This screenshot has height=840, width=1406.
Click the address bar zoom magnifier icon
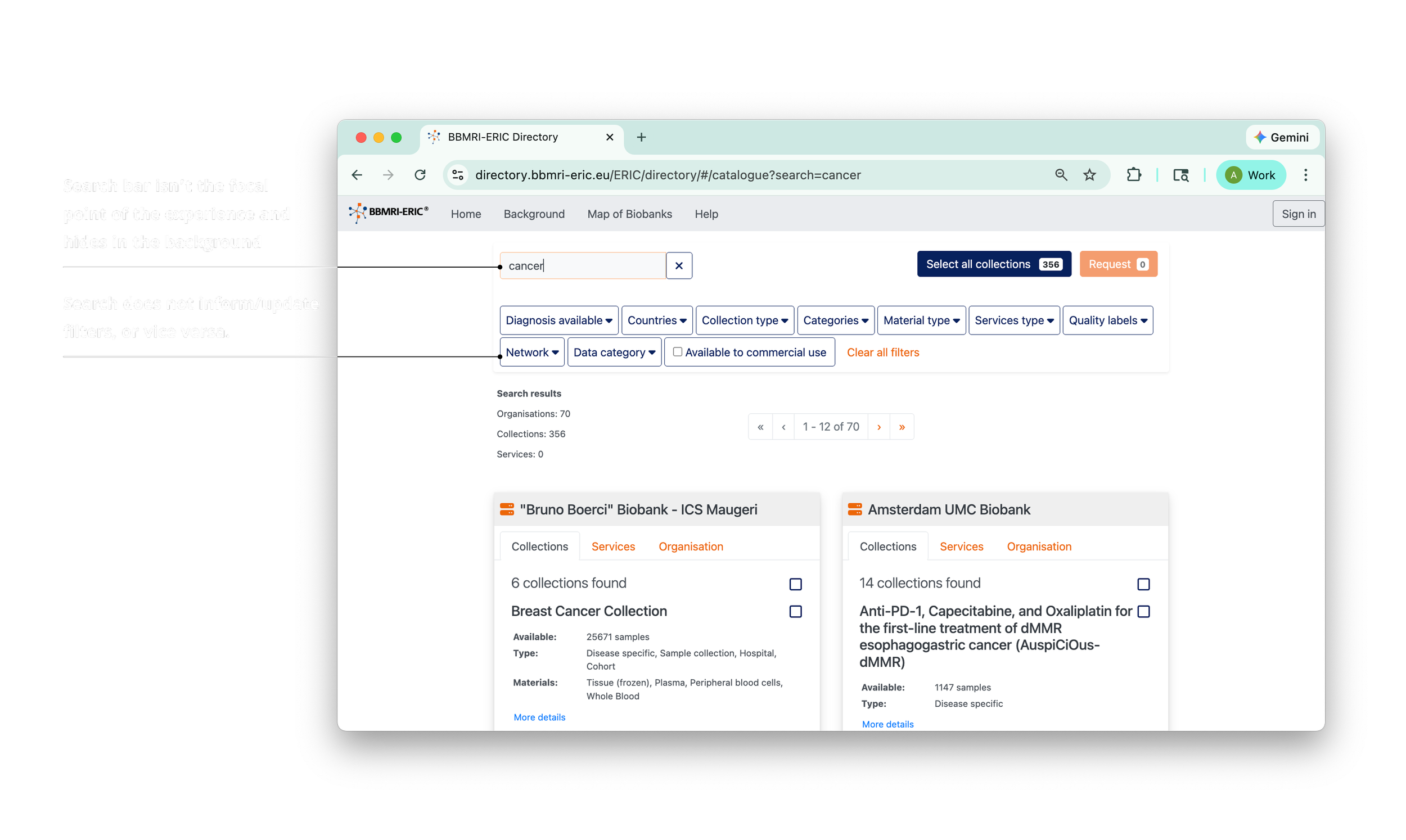[1061, 175]
